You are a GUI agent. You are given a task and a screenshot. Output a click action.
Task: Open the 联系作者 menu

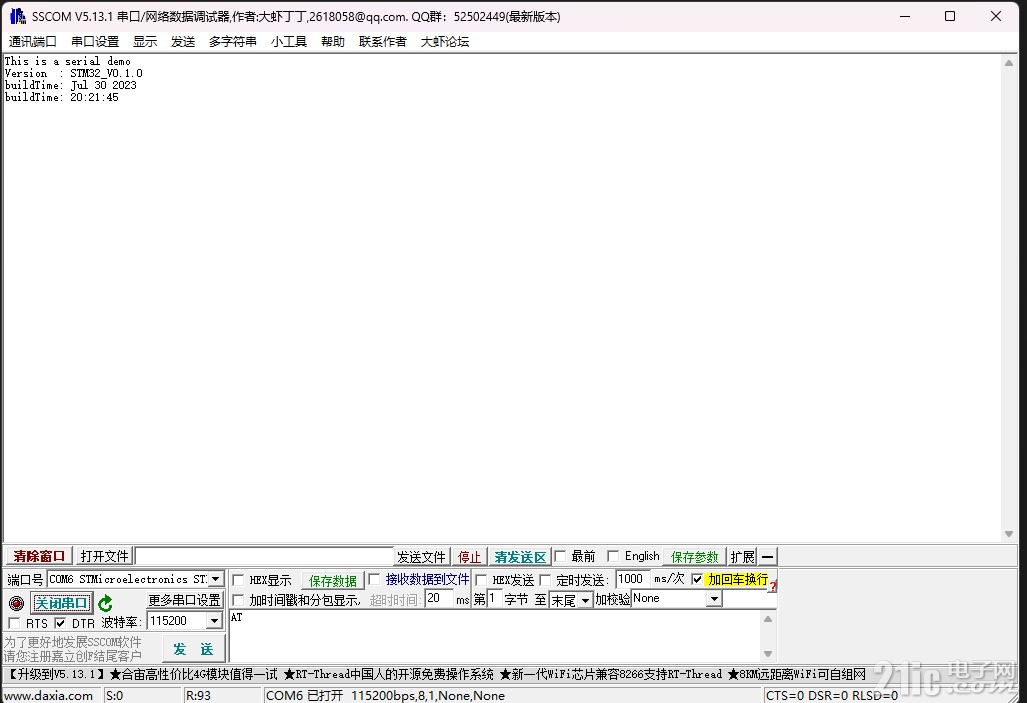[383, 41]
